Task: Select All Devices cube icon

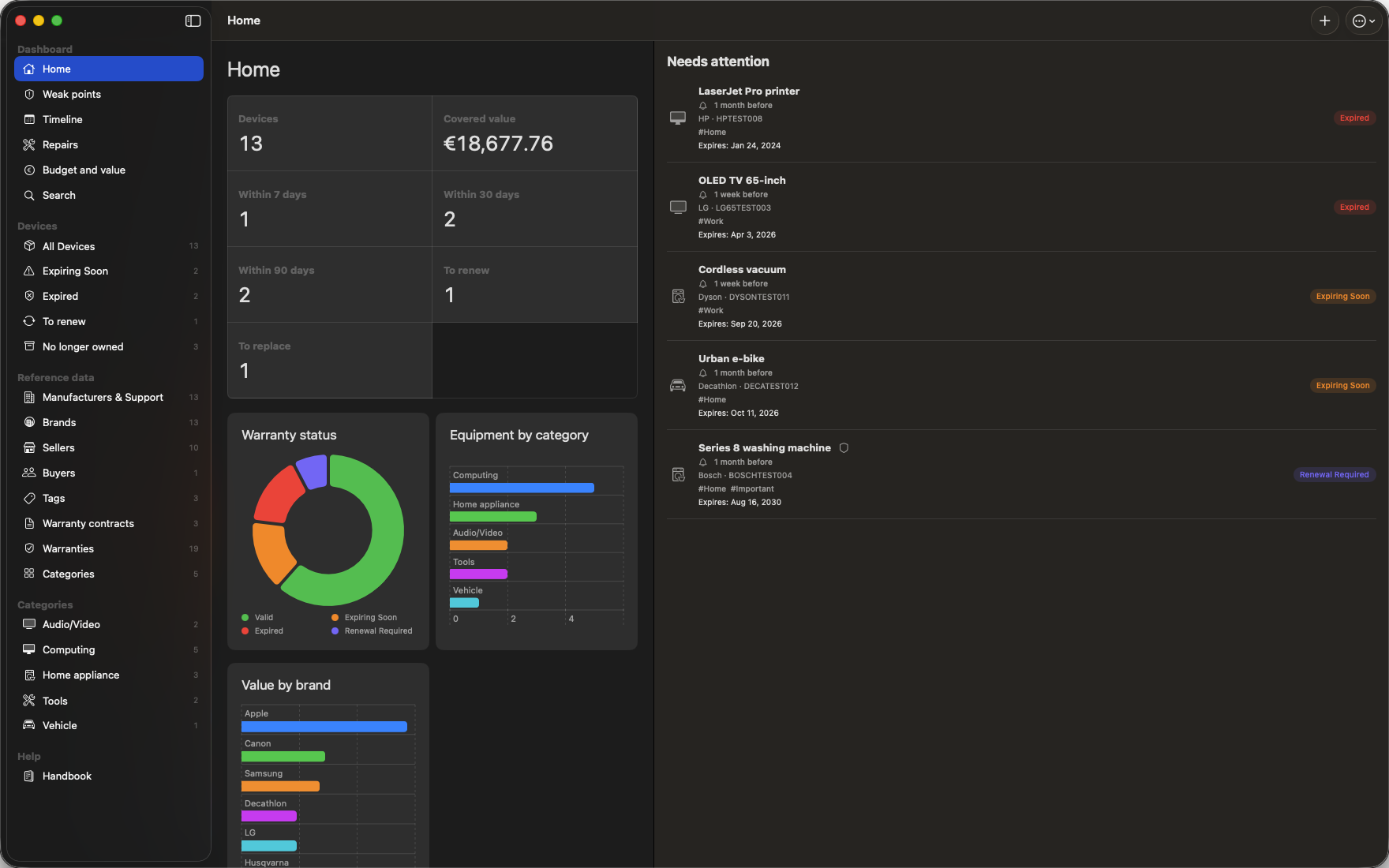Action: pyautogui.click(x=29, y=246)
